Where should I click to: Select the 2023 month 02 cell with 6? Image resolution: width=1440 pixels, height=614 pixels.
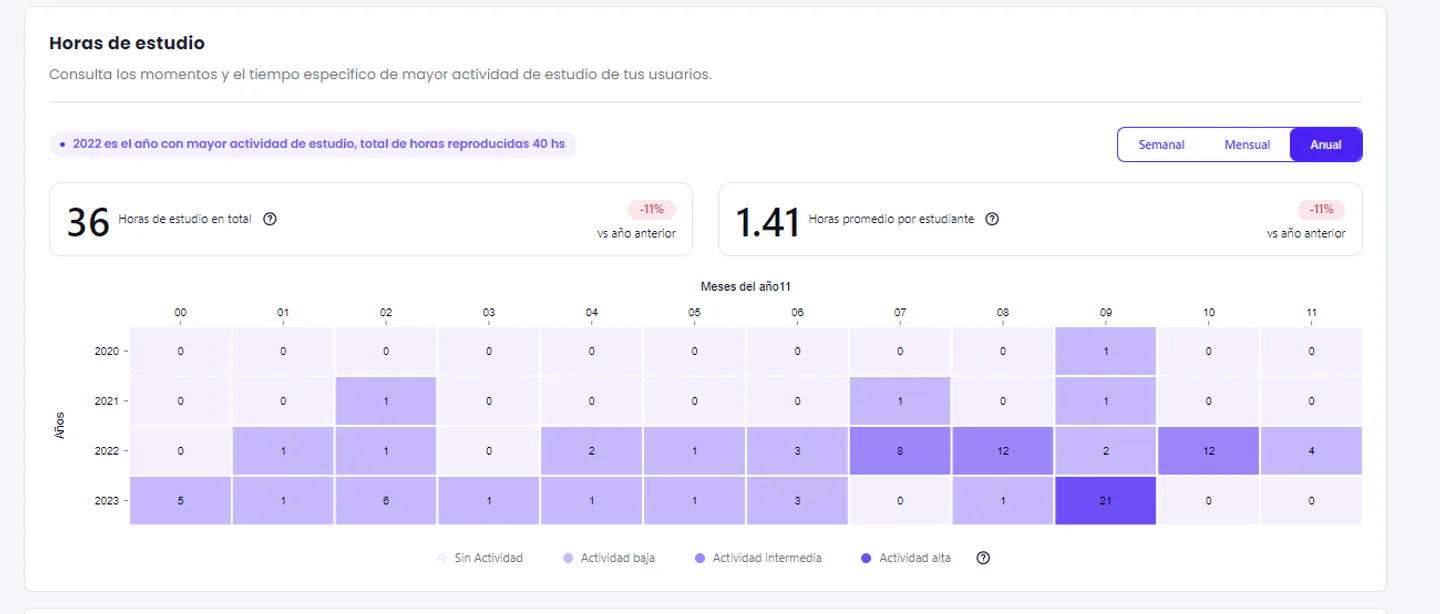coord(386,500)
